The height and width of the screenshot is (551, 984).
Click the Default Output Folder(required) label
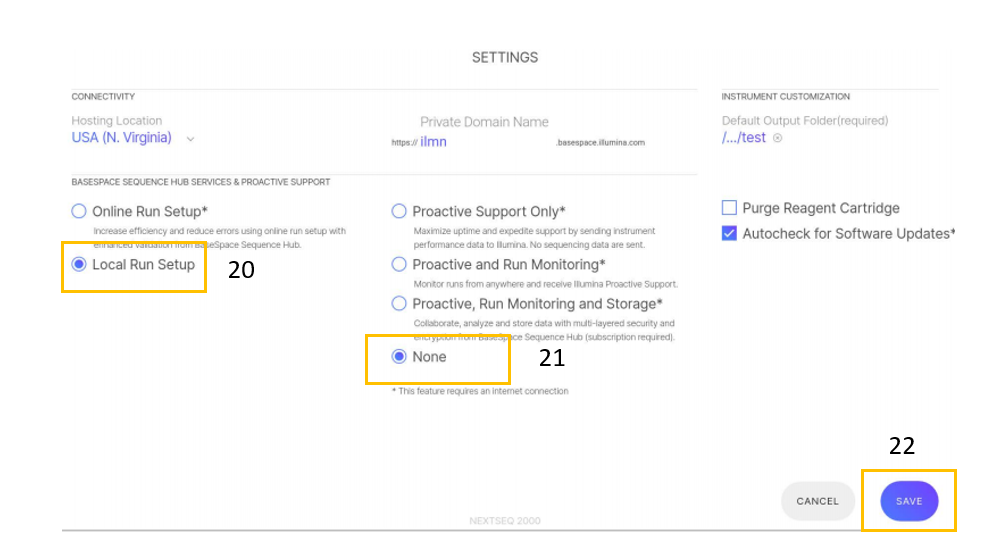coord(804,121)
